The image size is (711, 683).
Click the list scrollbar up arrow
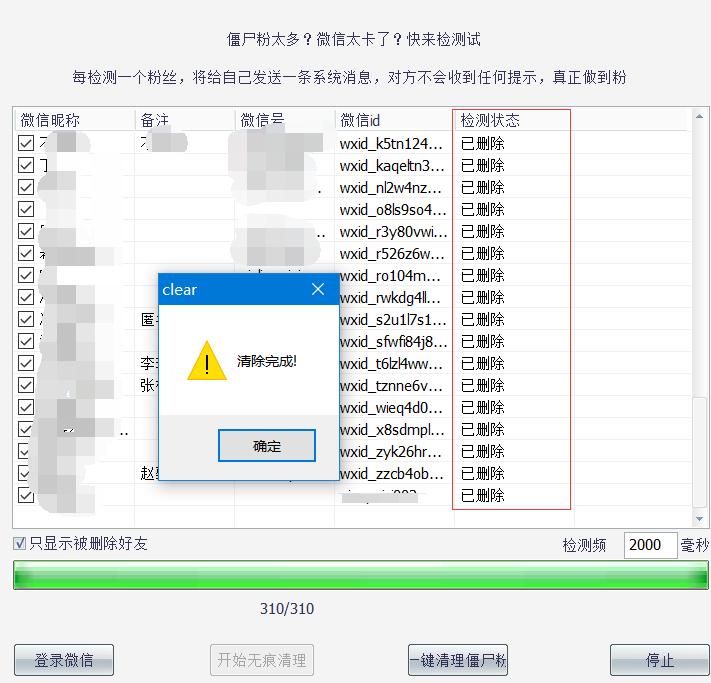(x=699, y=117)
